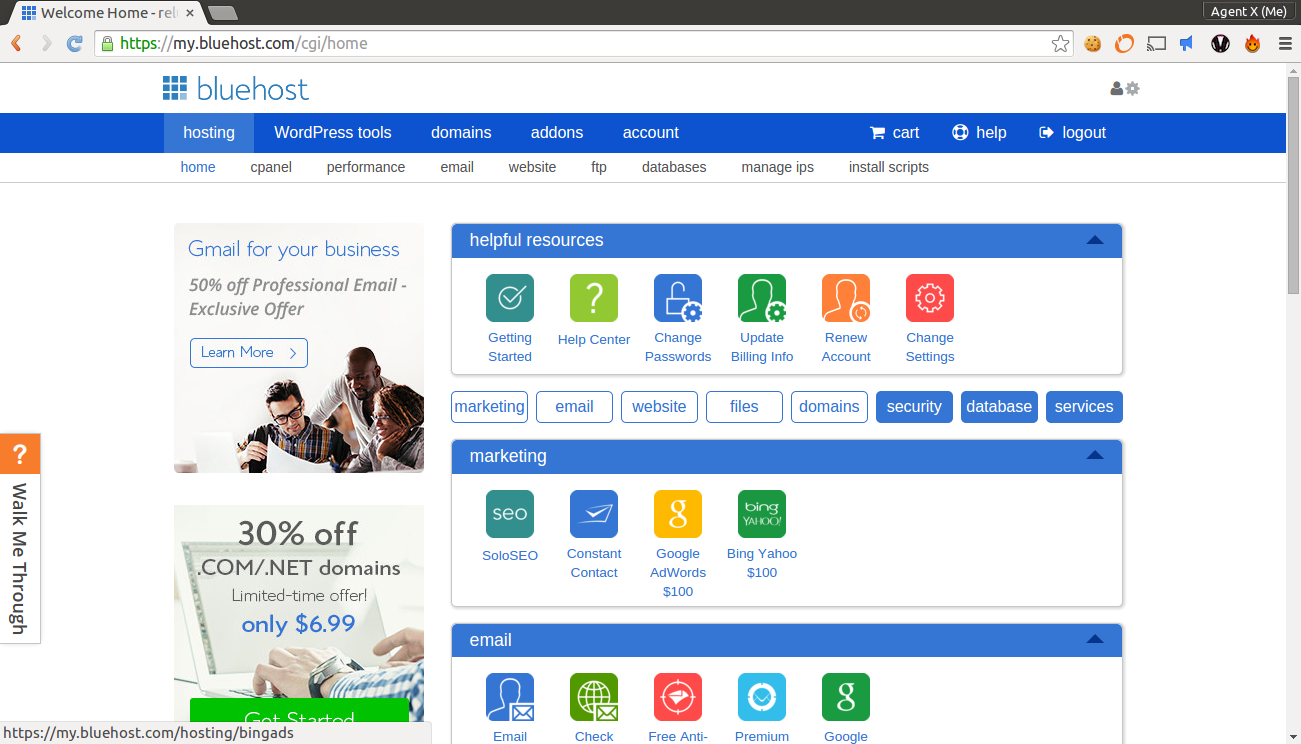Click Learn More on Gmail ad
The width and height of the screenshot is (1301, 744).
(249, 353)
